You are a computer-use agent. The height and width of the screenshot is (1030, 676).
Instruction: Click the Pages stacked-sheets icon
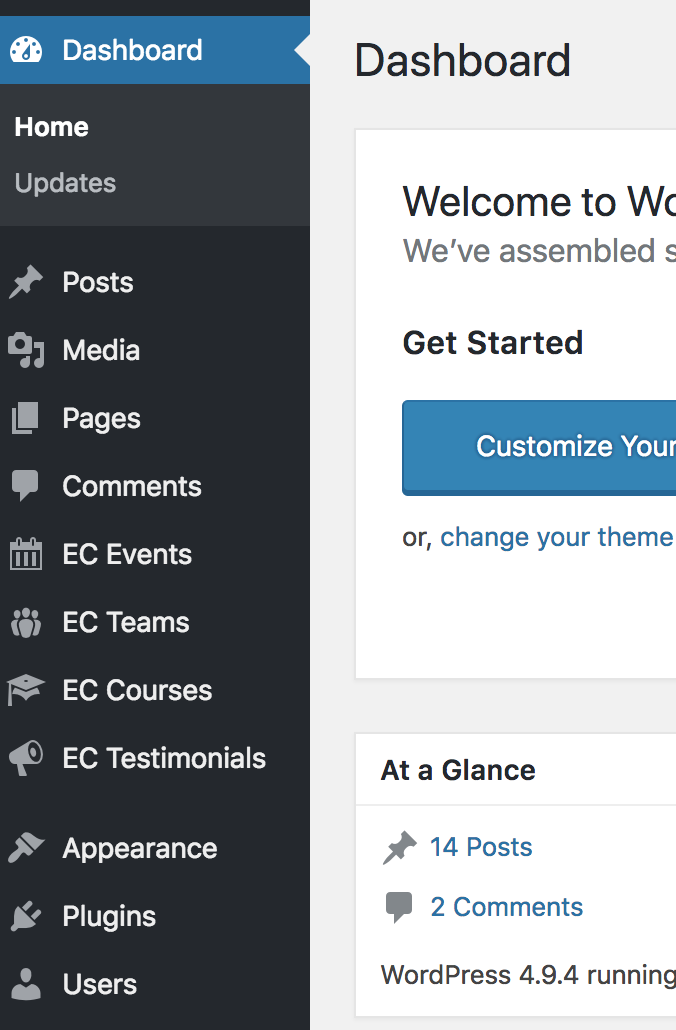pyautogui.click(x=26, y=418)
